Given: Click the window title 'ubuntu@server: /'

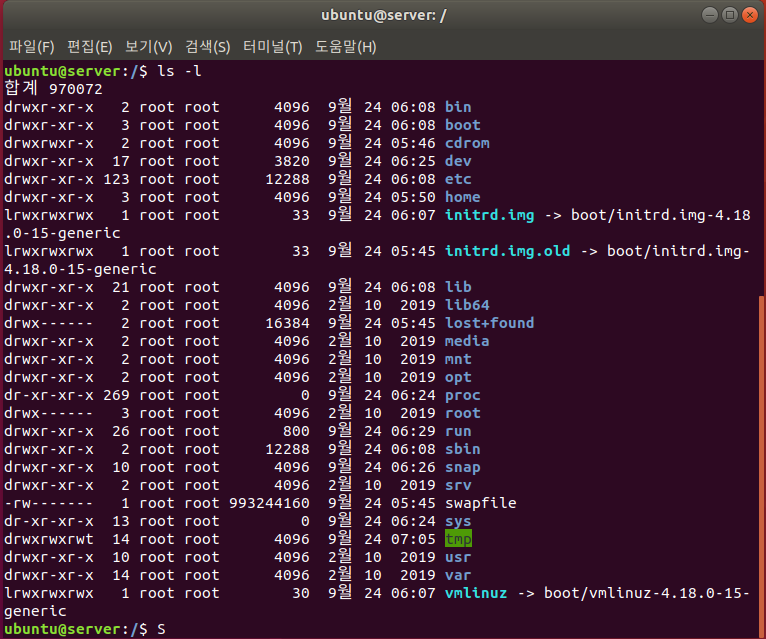Looking at the screenshot, I should pos(383,15).
